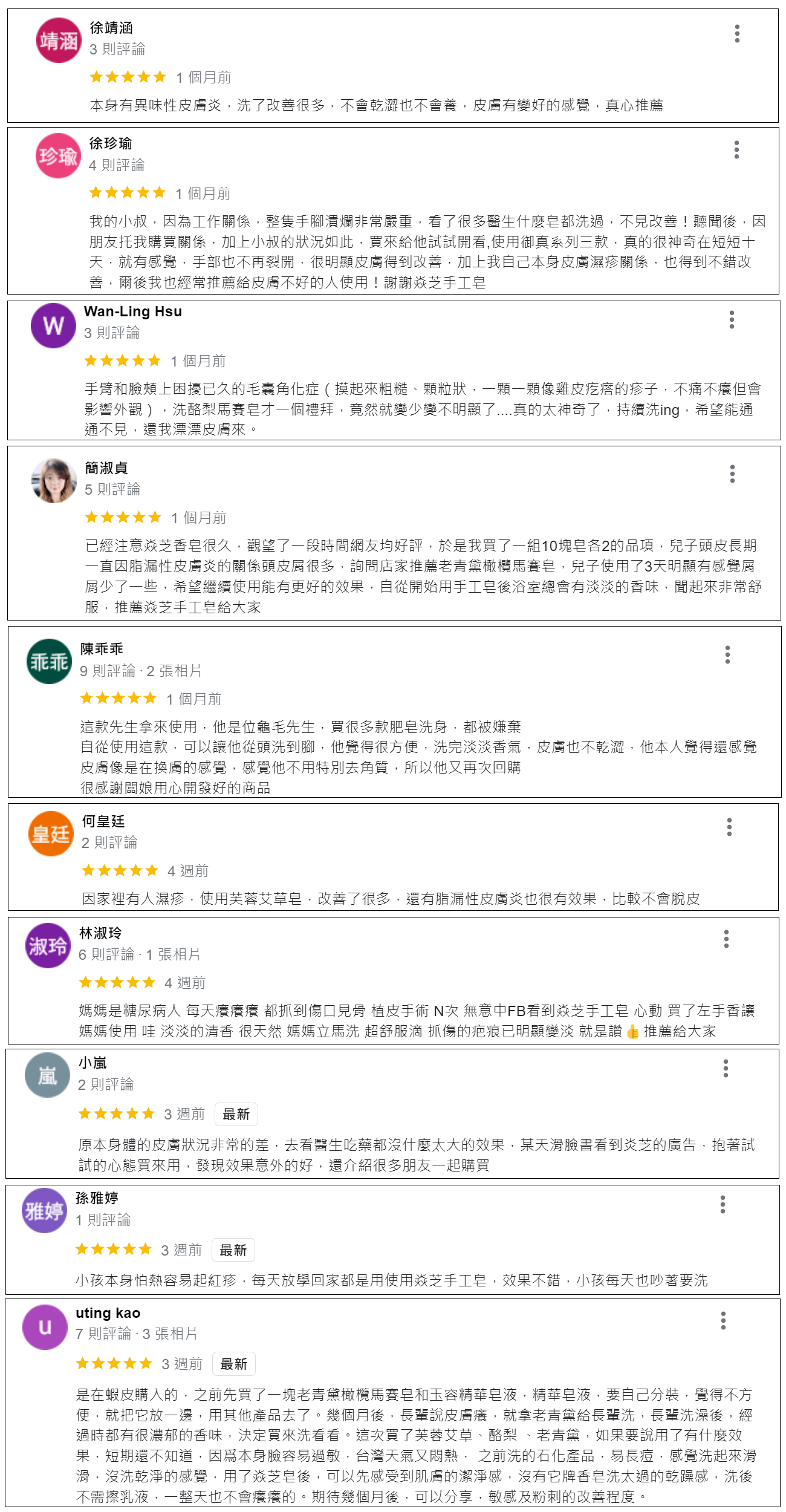Viewport: 786px width, 1512px height.
Task: Open more options for 何皇廷's review
Action: (729, 827)
